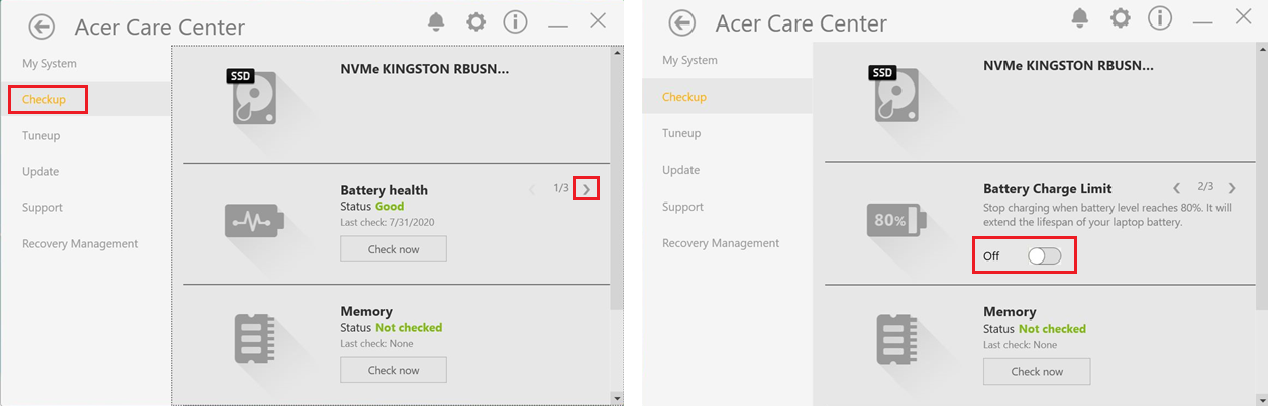The width and height of the screenshot is (1268, 406).
Task: Toggle the Battery Charge Limit switch
Action: 1044,256
